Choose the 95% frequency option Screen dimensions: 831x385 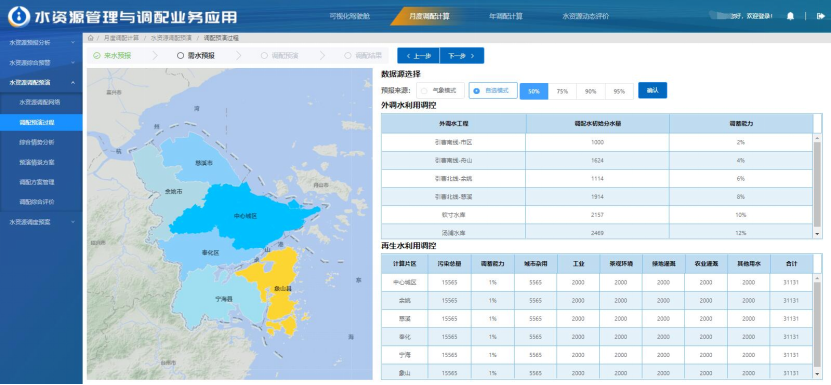pyautogui.click(x=619, y=91)
